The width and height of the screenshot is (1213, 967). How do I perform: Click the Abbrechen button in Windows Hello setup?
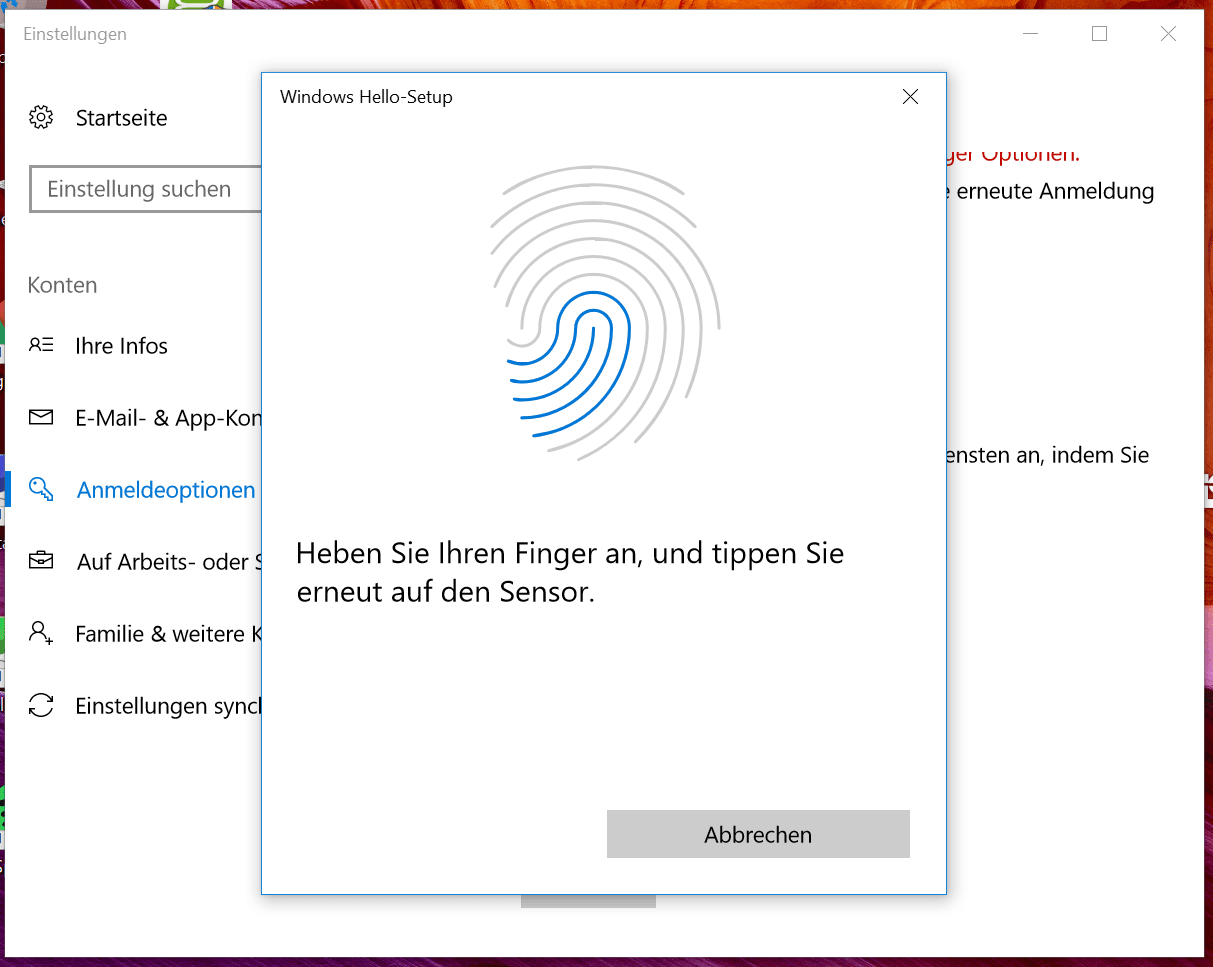[758, 834]
